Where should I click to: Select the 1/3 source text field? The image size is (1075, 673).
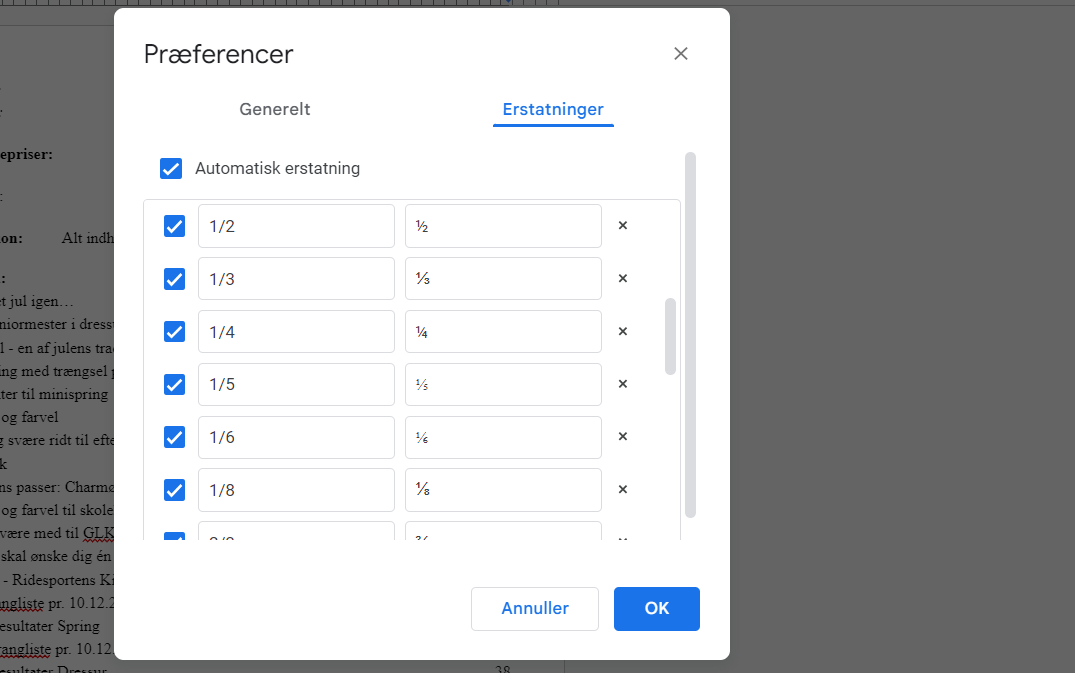296,278
